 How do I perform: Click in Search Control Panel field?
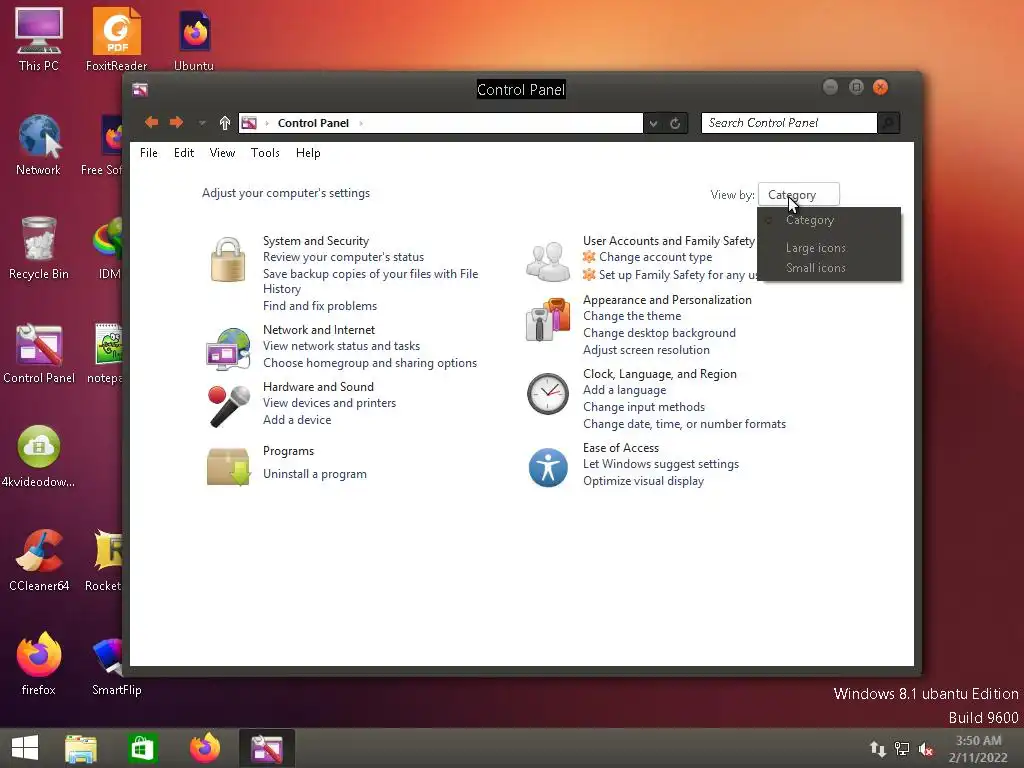point(789,123)
